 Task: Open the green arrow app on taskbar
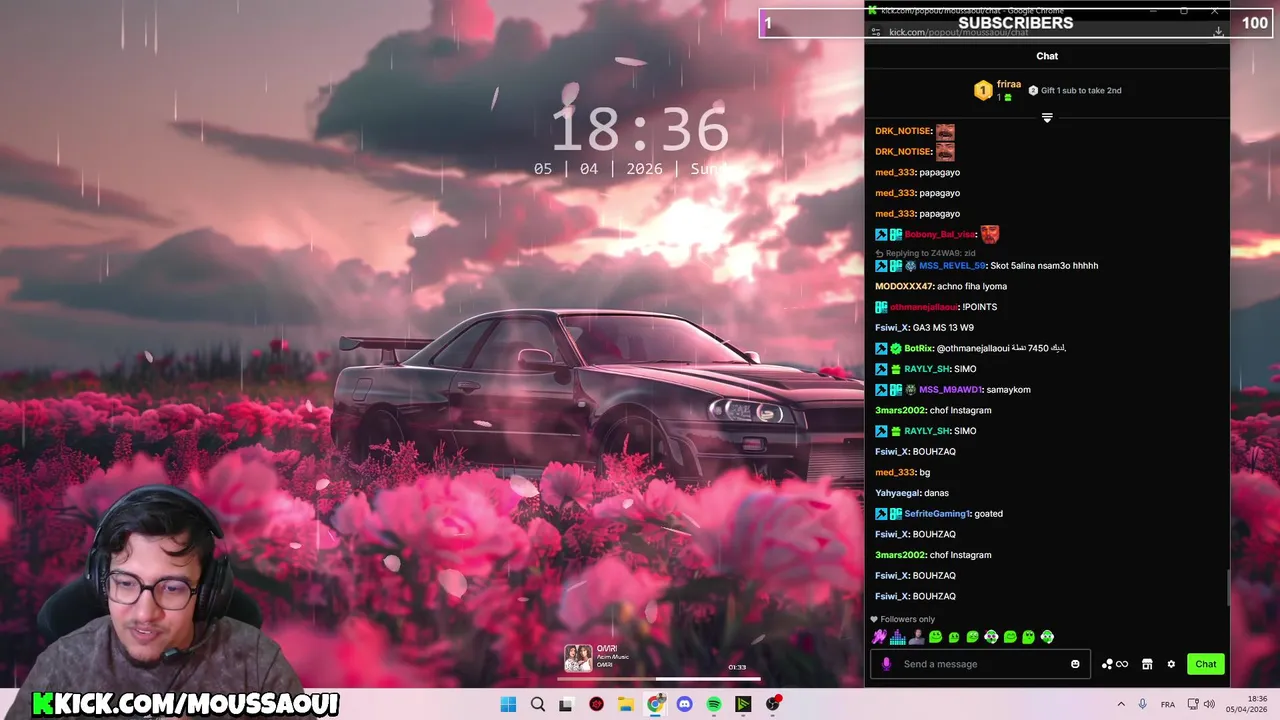coord(743,704)
